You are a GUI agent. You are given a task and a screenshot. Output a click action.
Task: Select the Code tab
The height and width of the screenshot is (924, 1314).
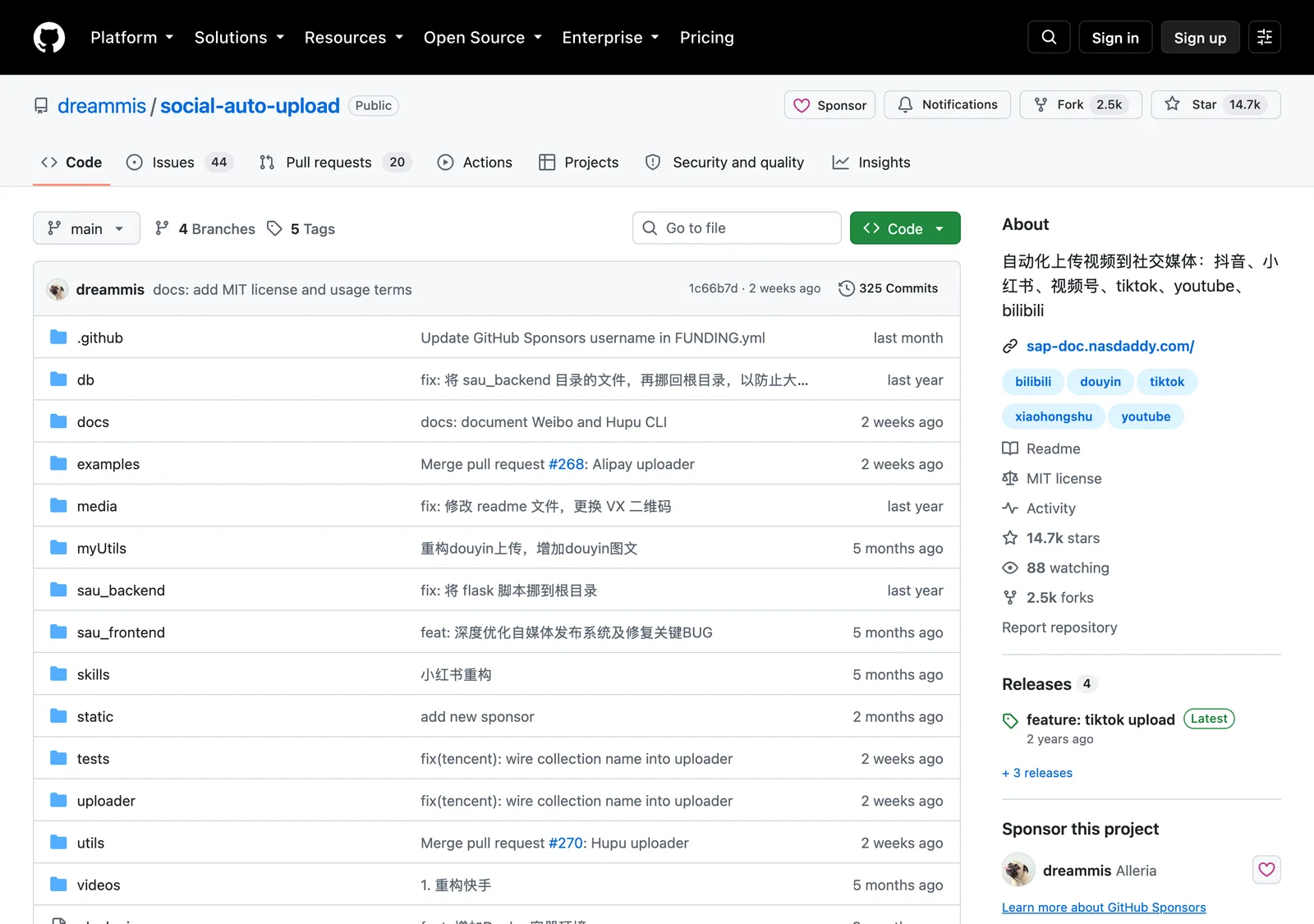coord(71,163)
